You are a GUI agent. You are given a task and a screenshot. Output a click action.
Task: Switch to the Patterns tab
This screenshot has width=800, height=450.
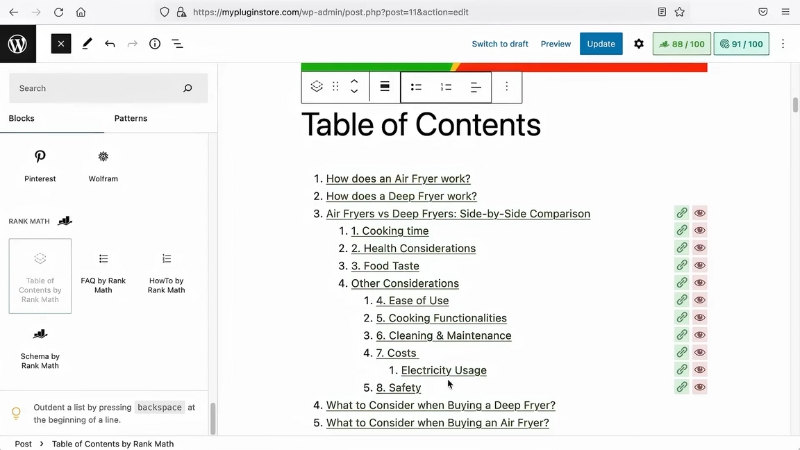[131, 118]
